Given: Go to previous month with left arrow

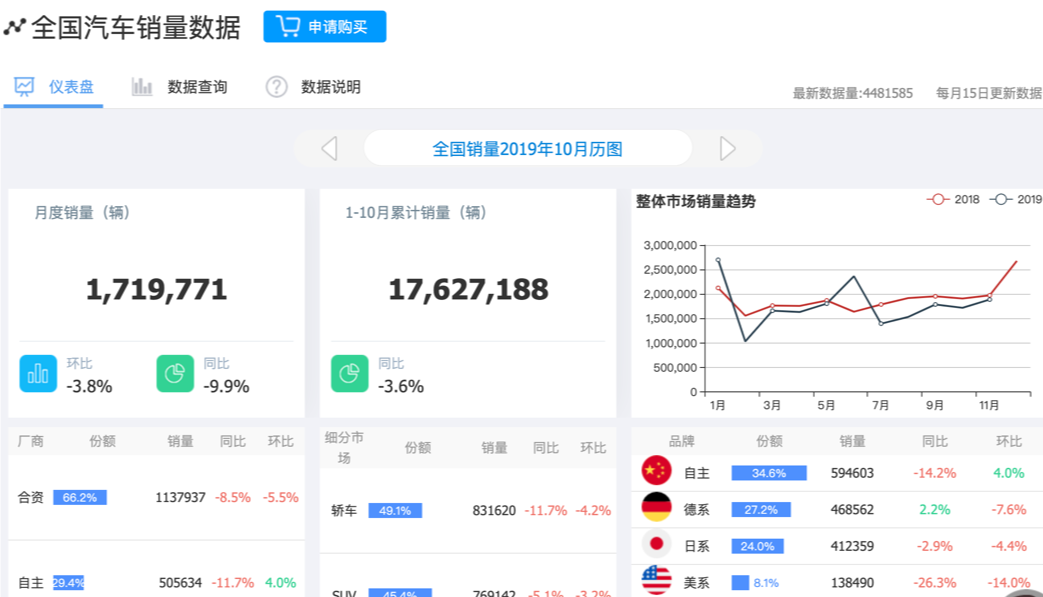Looking at the screenshot, I should 329,149.
